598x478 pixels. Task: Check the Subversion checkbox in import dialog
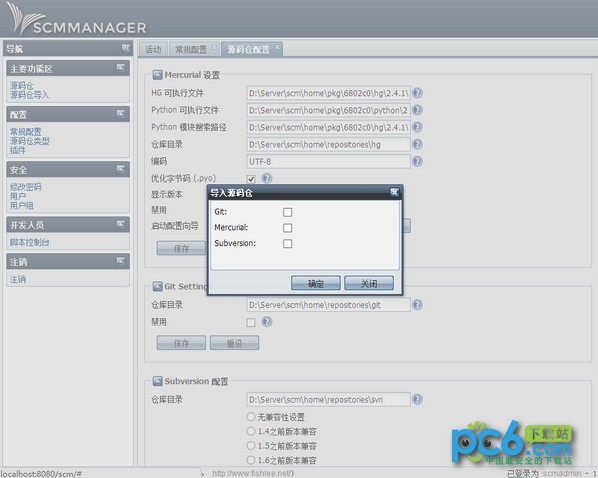pyautogui.click(x=288, y=243)
